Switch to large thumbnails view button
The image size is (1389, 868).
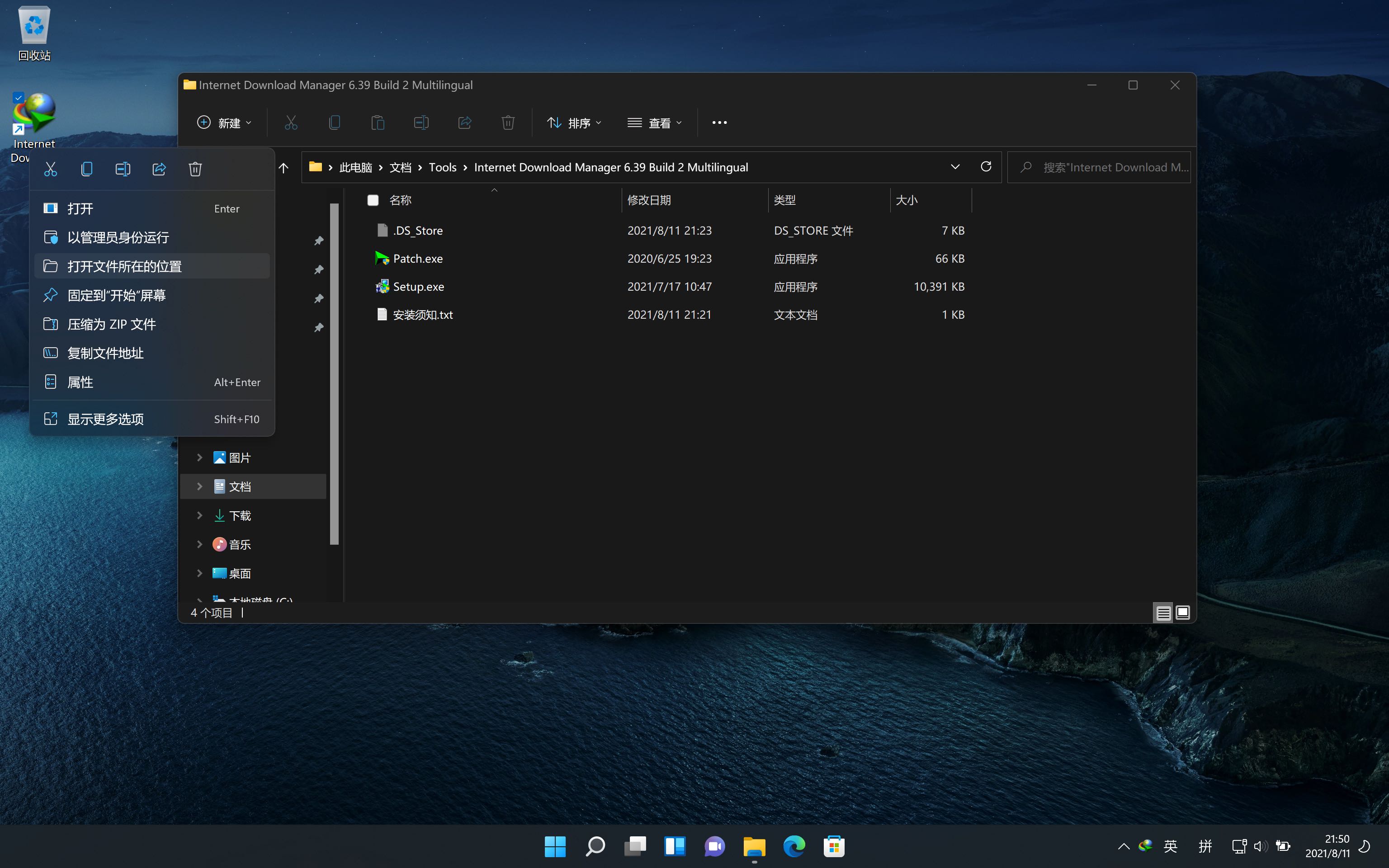point(1182,613)
